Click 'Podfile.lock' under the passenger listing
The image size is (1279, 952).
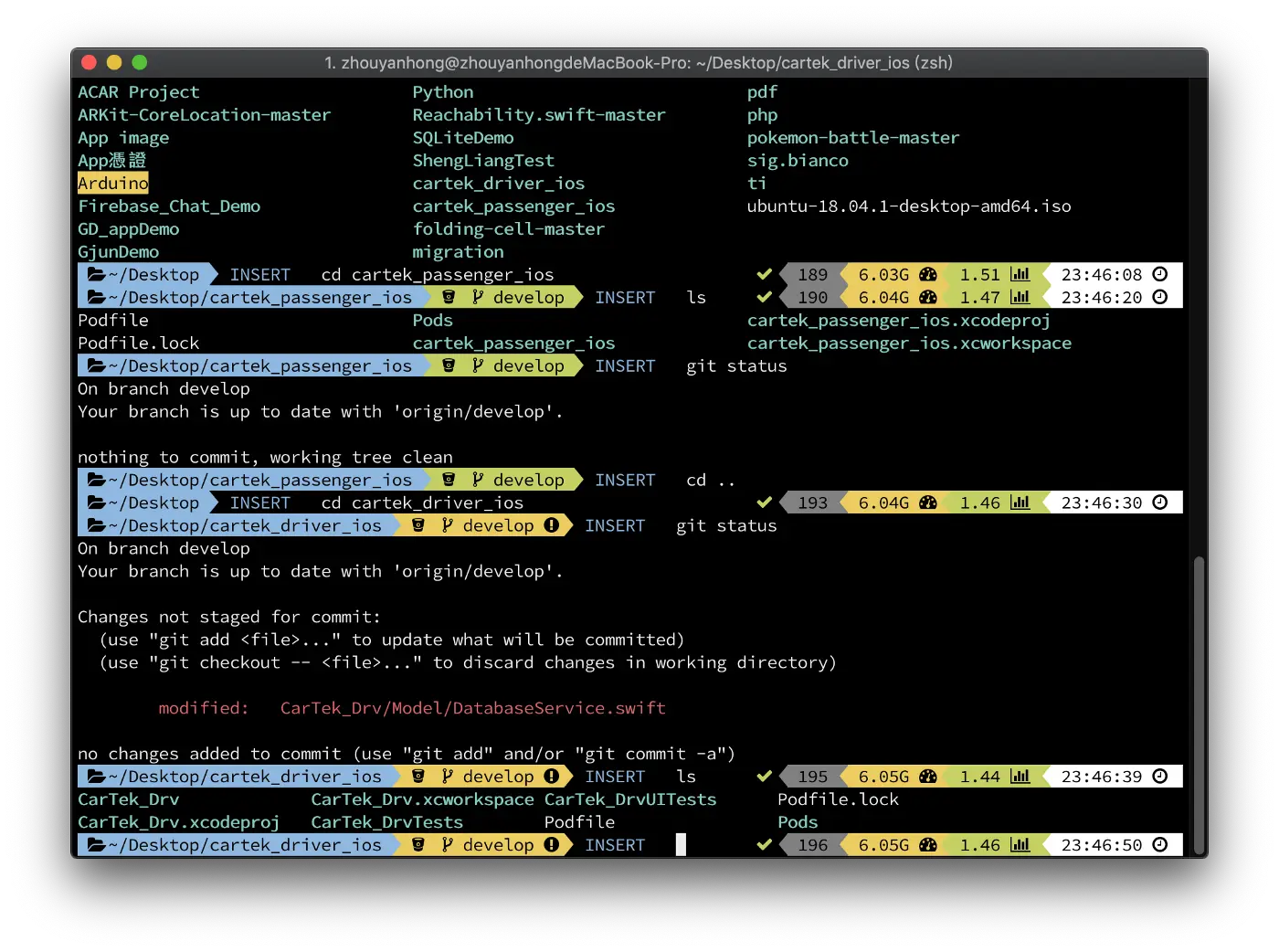coord(139,344)
